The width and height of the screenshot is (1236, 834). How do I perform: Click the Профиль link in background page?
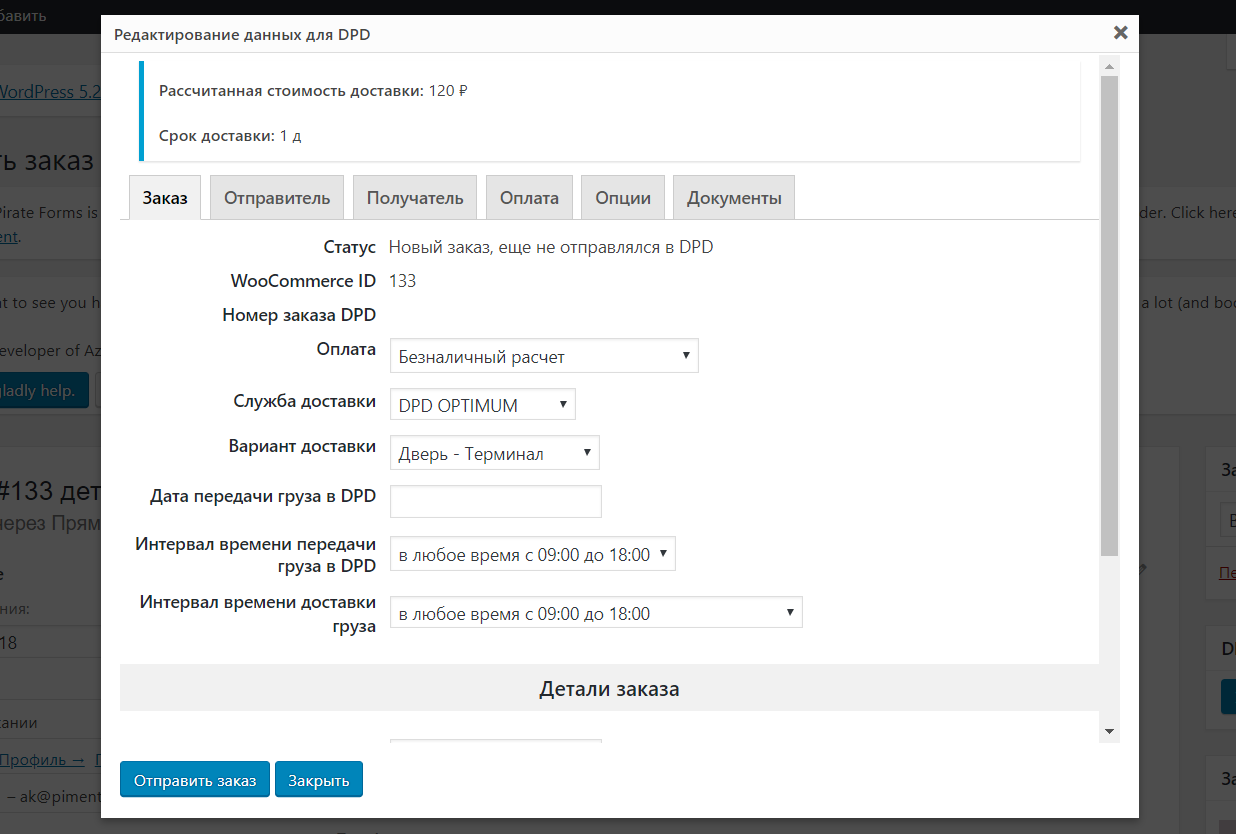coord(42,759)
